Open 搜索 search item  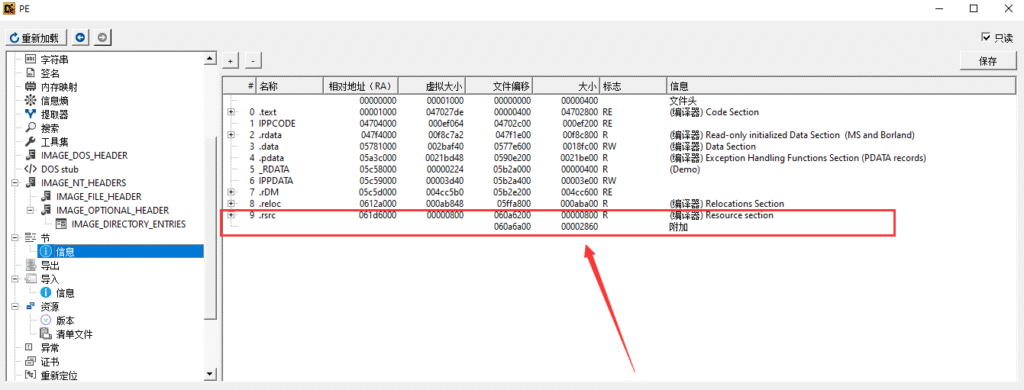tap(50, 128)
